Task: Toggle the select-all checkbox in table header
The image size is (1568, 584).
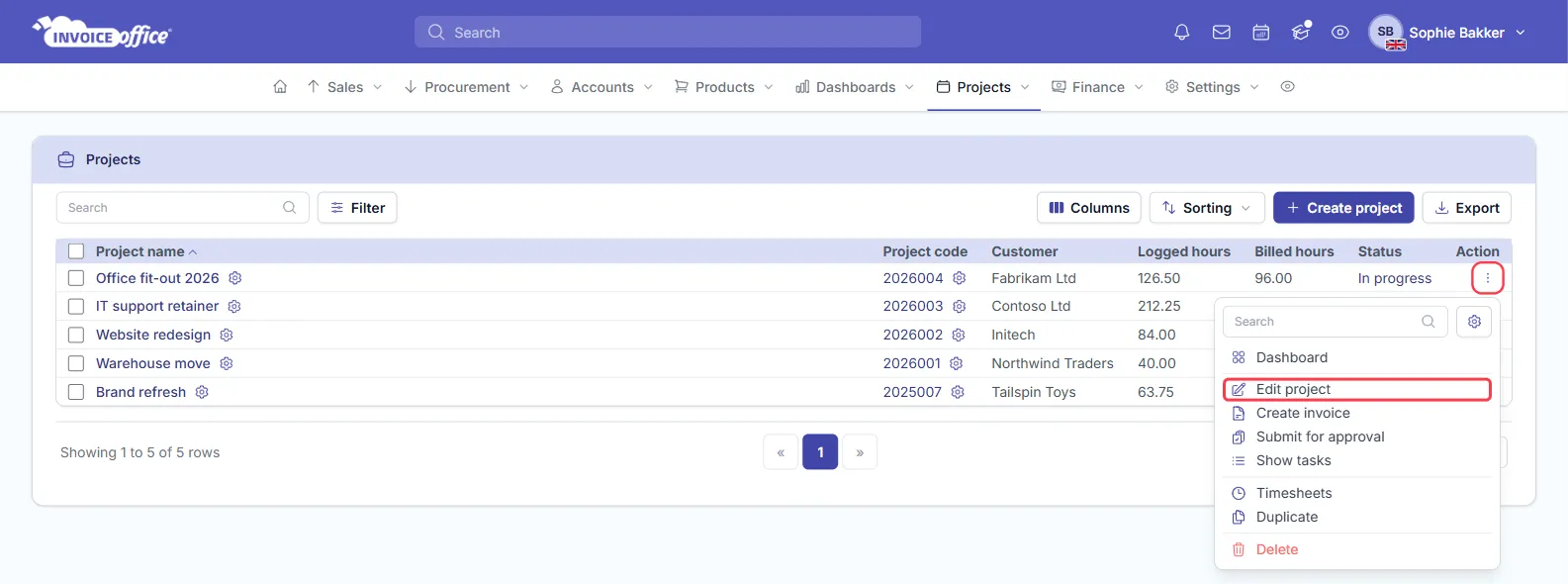Action: (x=76, y=251)
